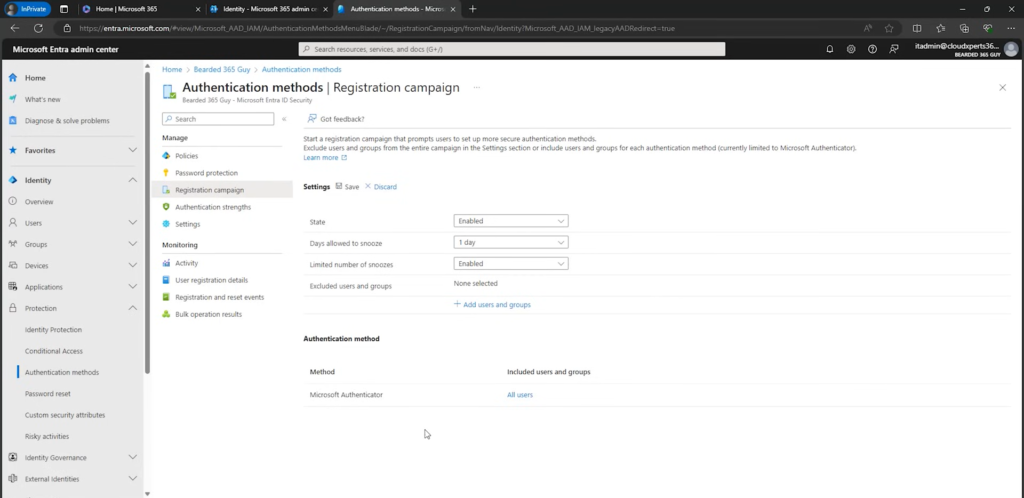Select Custom security attributes in sidebar
This screenshot has width=1024, height=498.
pos(65,415)
